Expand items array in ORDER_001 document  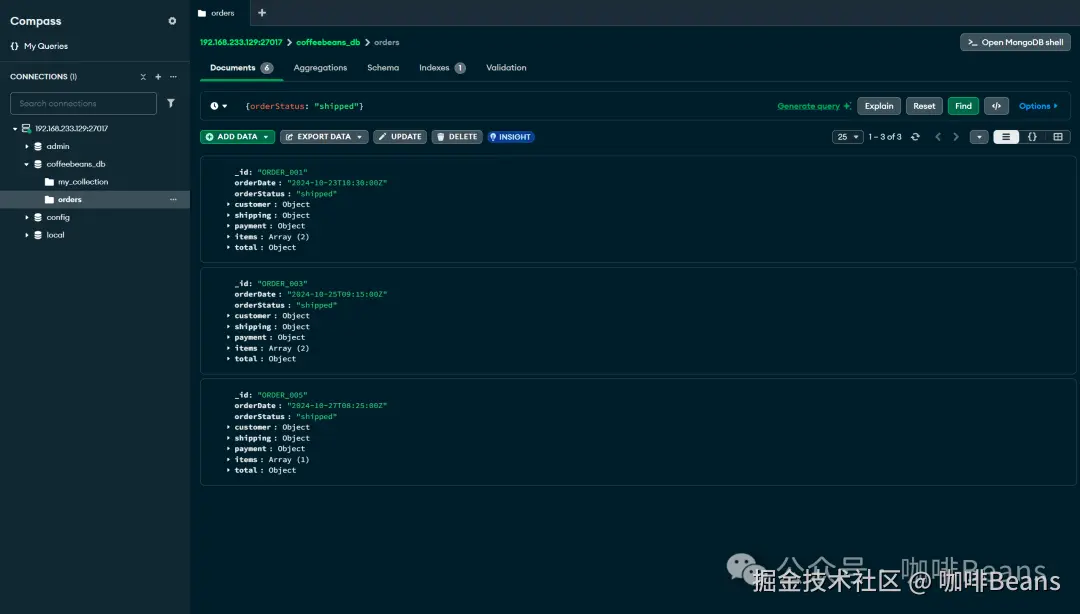pyautogui.click(x=228, y=236)
